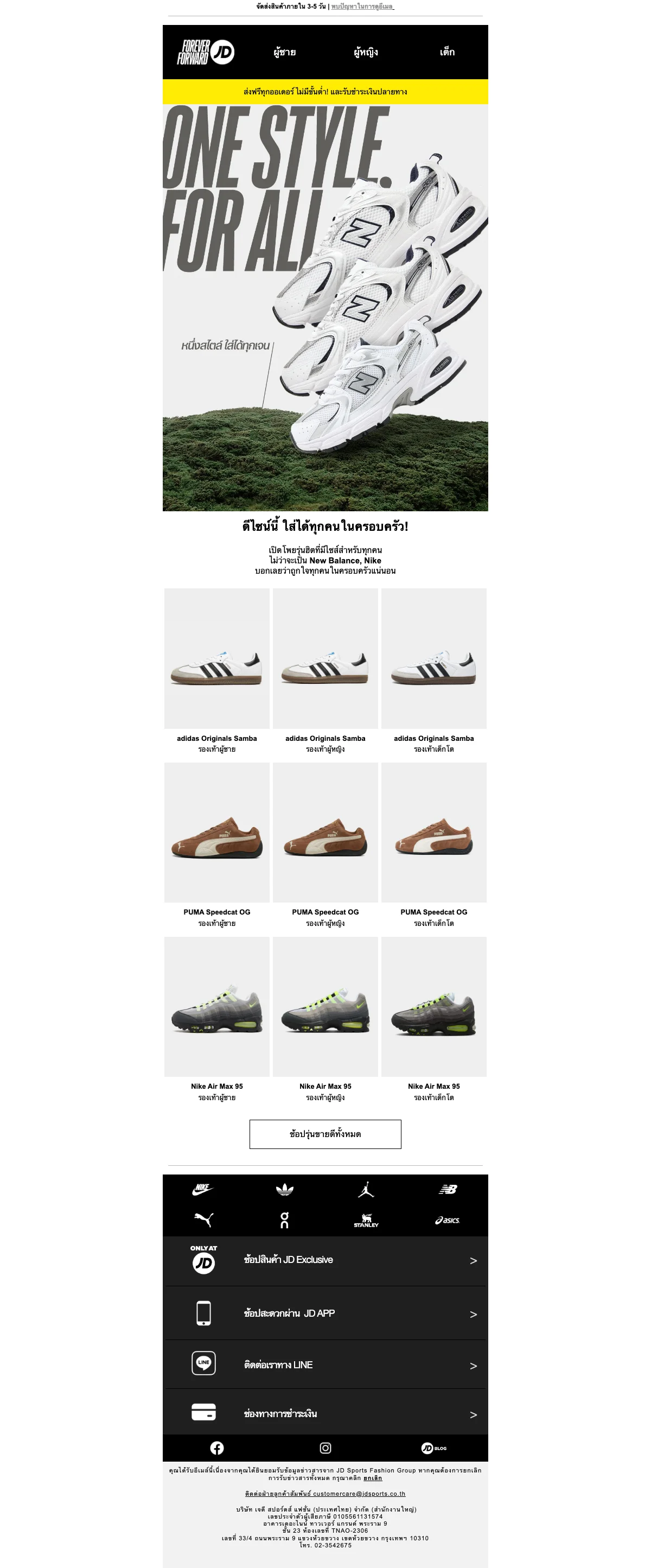Expand the JD APP row arrow
This screenshot has width=651, height=1568.
(474, 1314)
